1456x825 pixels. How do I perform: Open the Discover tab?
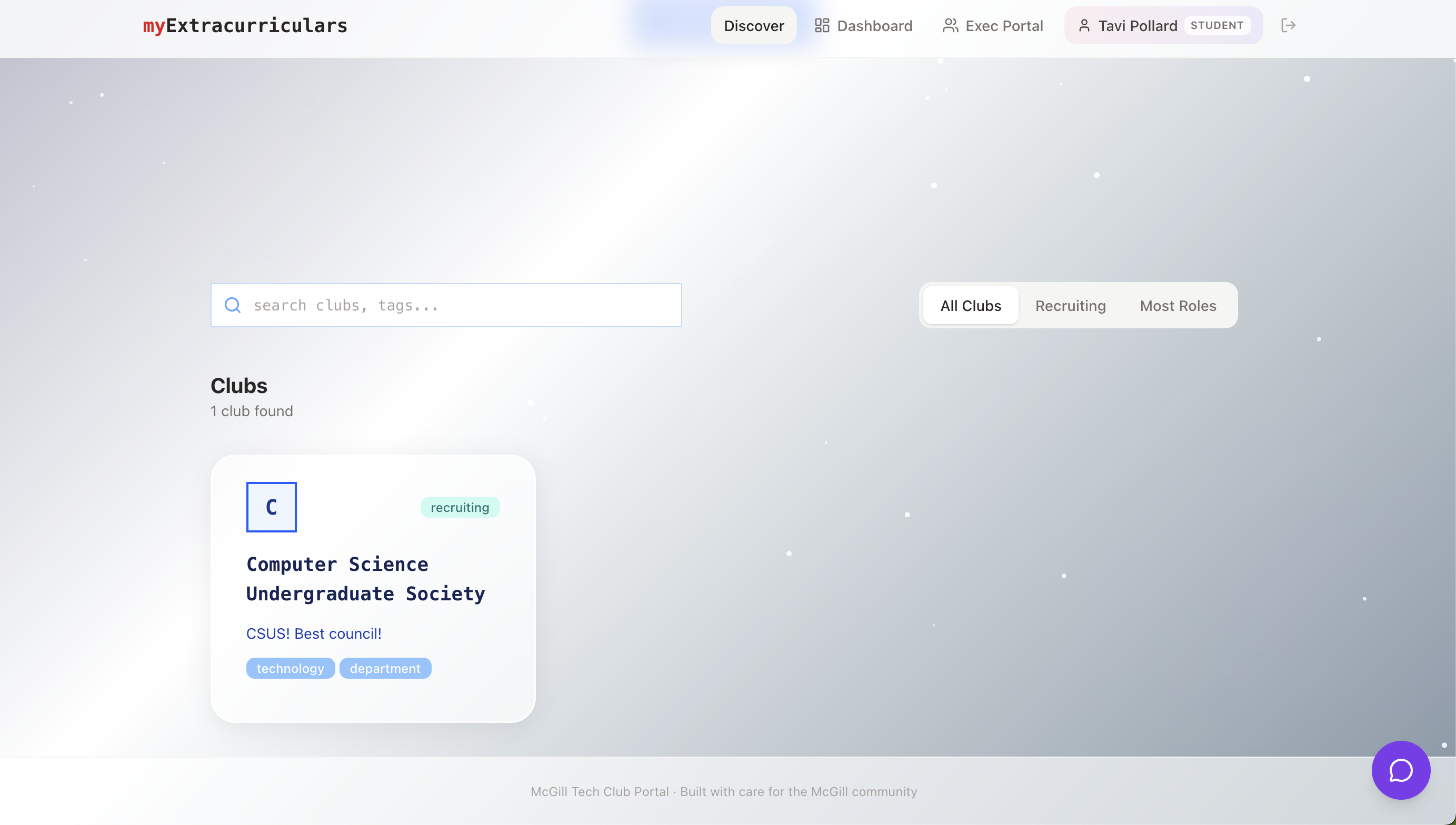pyautogui.click(x=753, y=25)
